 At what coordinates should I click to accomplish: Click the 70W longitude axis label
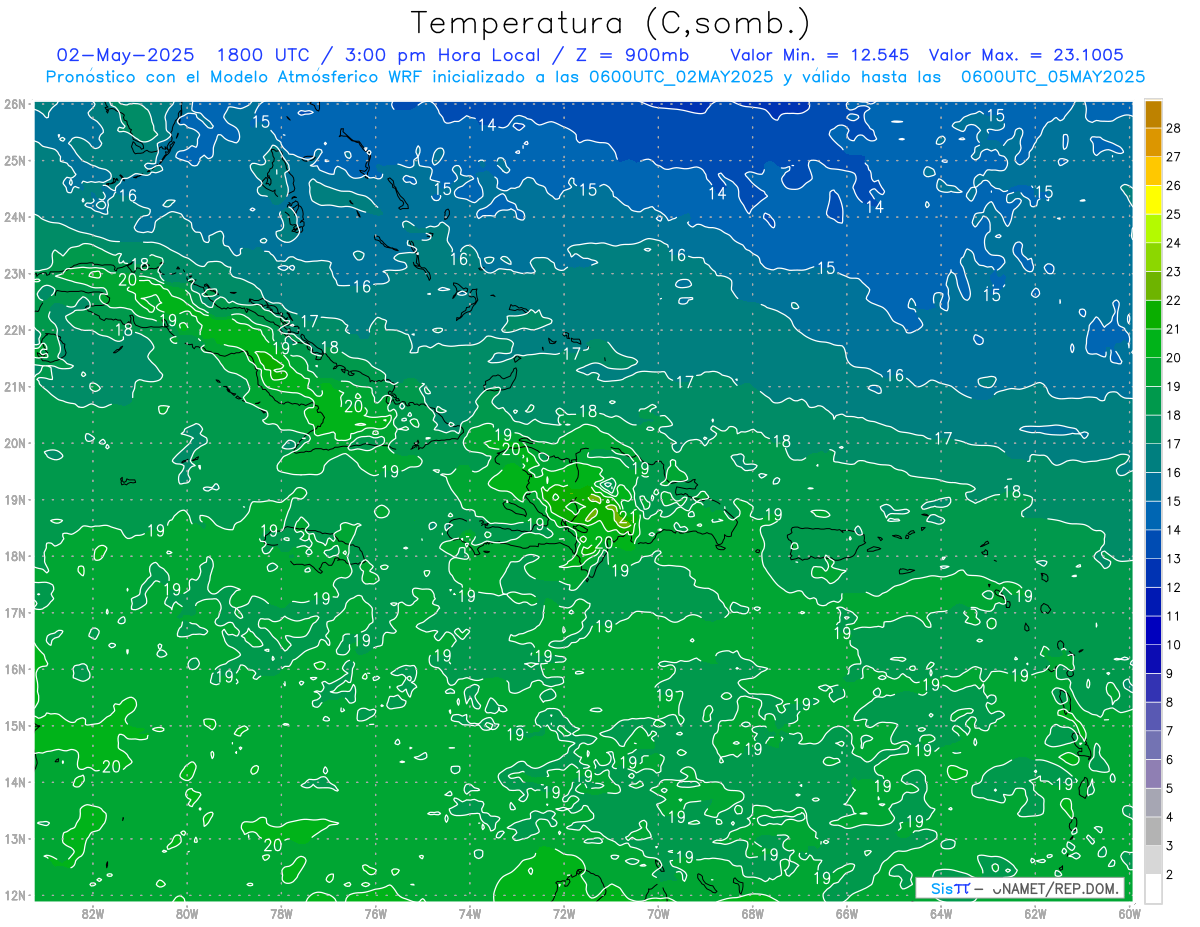click(658, 913)
